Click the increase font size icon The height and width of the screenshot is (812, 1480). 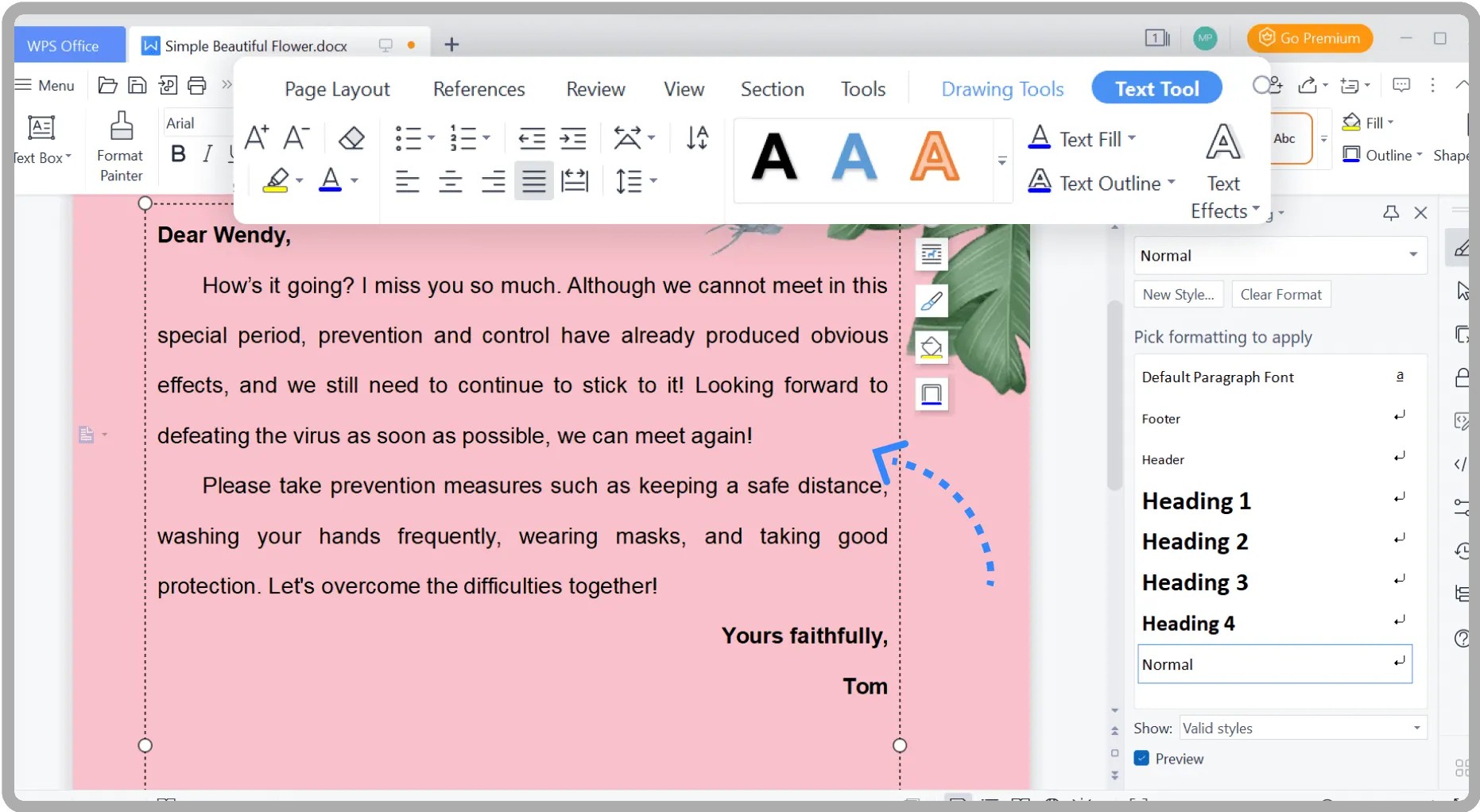(x=256, y=137)
